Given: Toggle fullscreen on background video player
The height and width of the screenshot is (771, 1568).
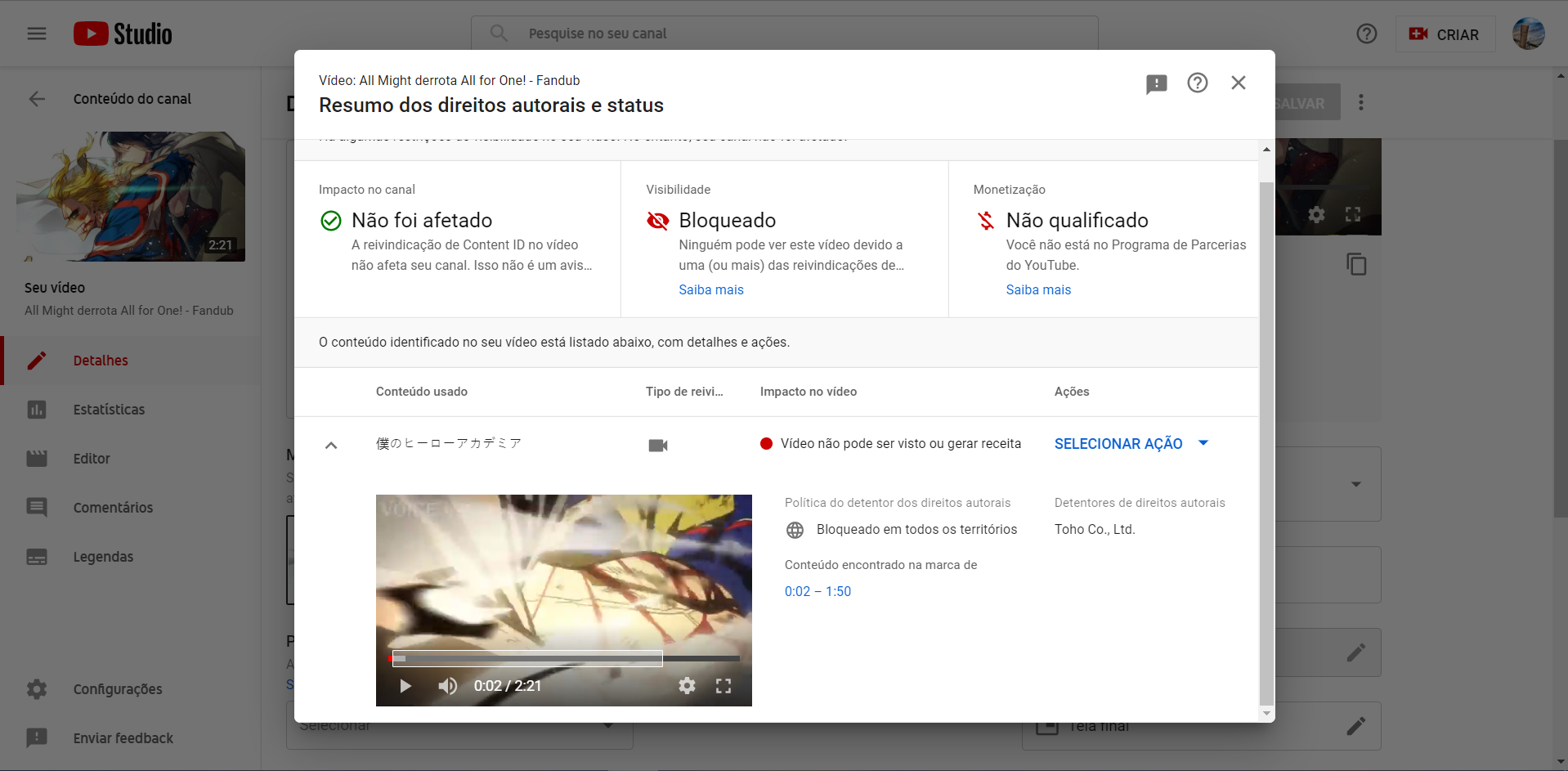Looking at the screenshot, I should pos(1353,214).
